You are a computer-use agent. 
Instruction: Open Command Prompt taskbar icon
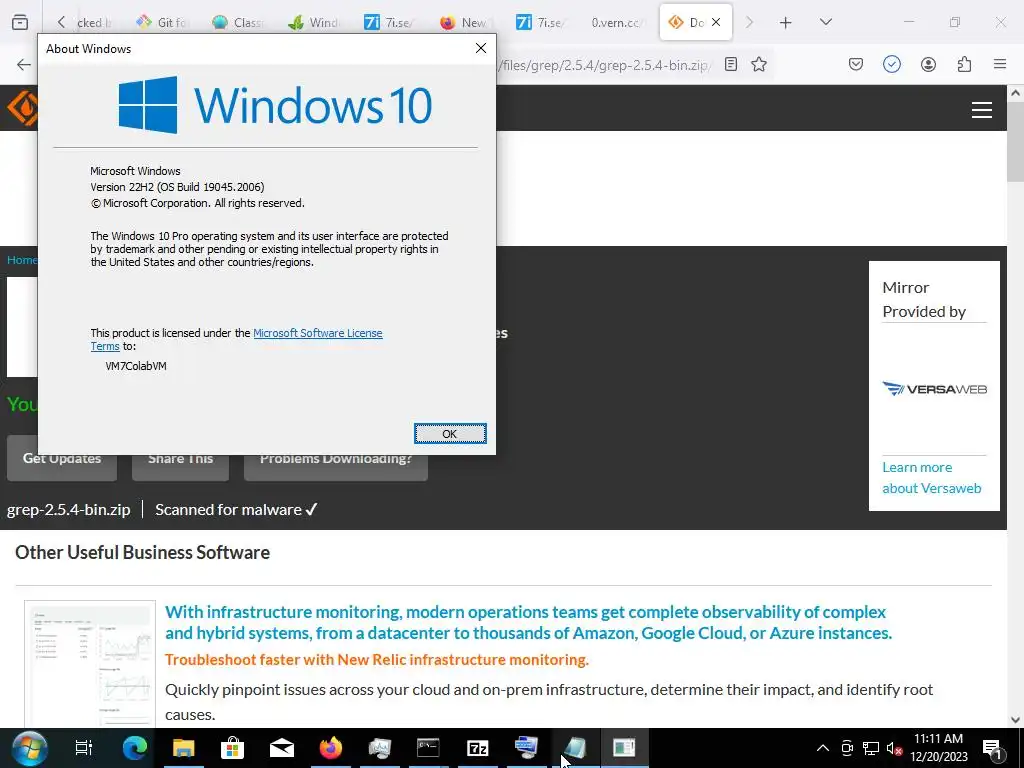[x=428, y=748]
